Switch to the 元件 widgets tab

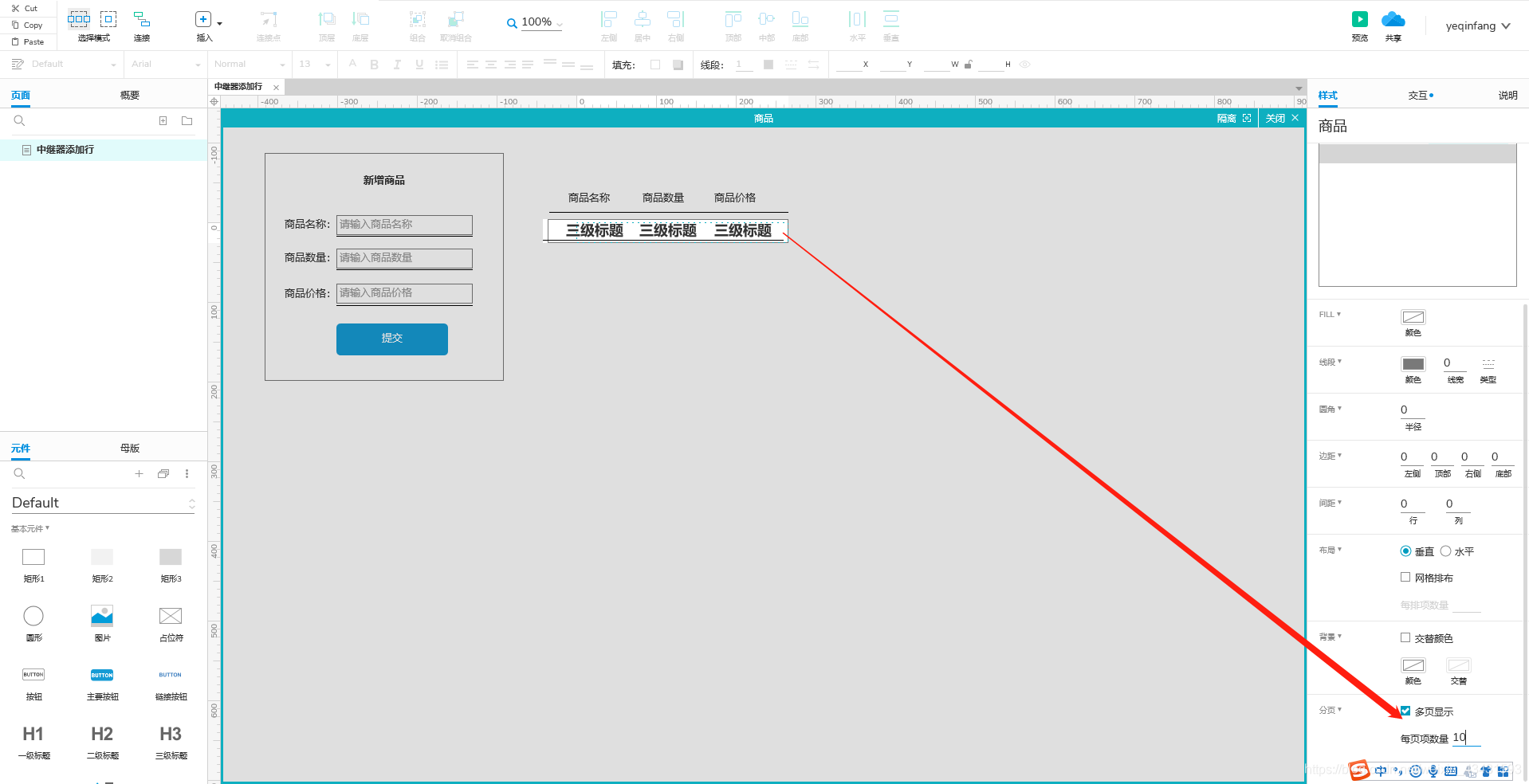pos(21,449)
